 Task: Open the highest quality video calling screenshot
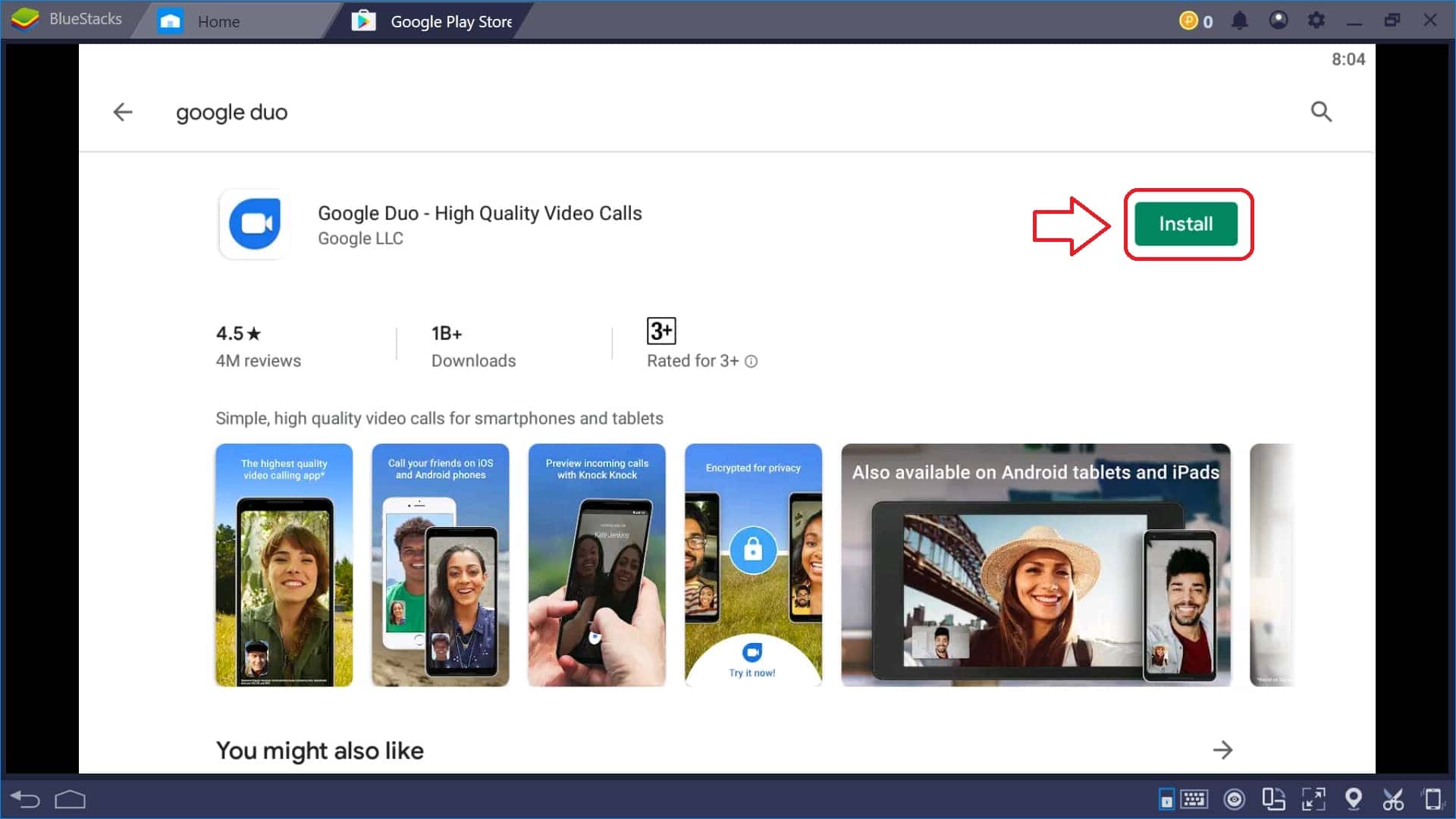click(284, 565)
